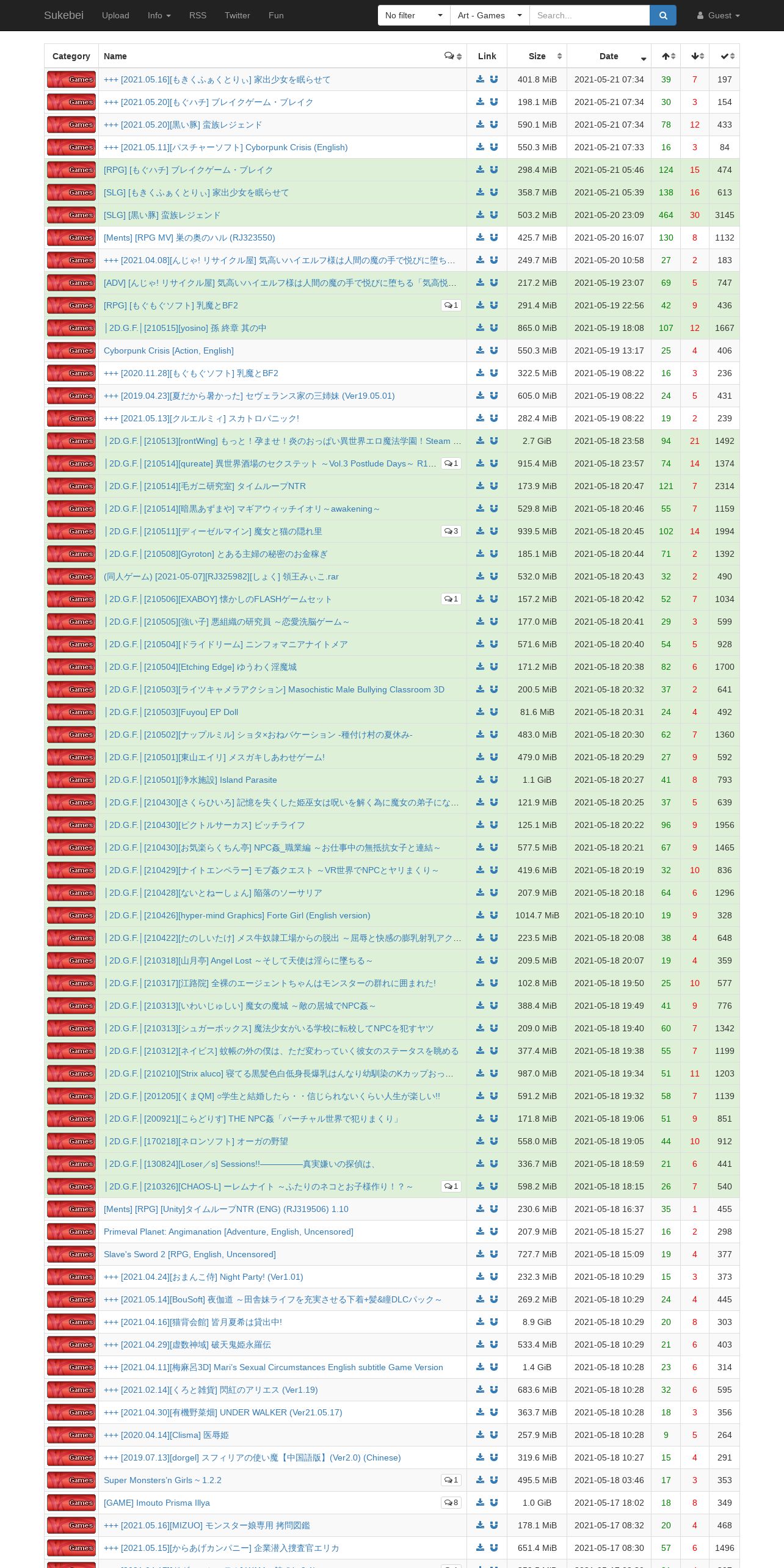Open Slave's Sword 2 [RPG, English, Uncensored]
This screenshot has width=784, height=1568.
(x=190, y=1254)
